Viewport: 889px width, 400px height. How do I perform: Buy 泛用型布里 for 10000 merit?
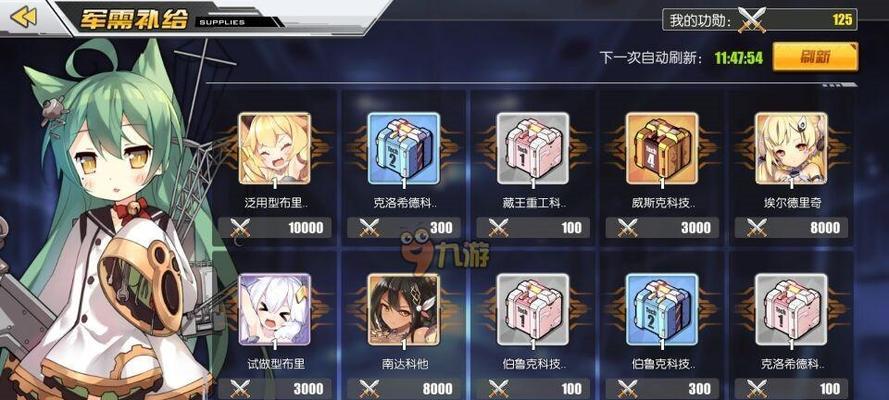pyautogui.click(x=275, y=228)
